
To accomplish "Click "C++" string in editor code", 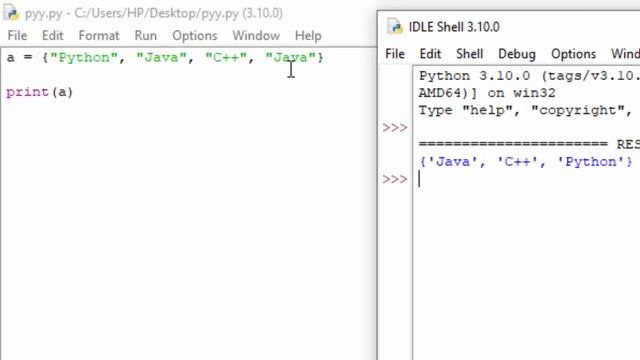I will pyautogui.click(x=226, y=58).
